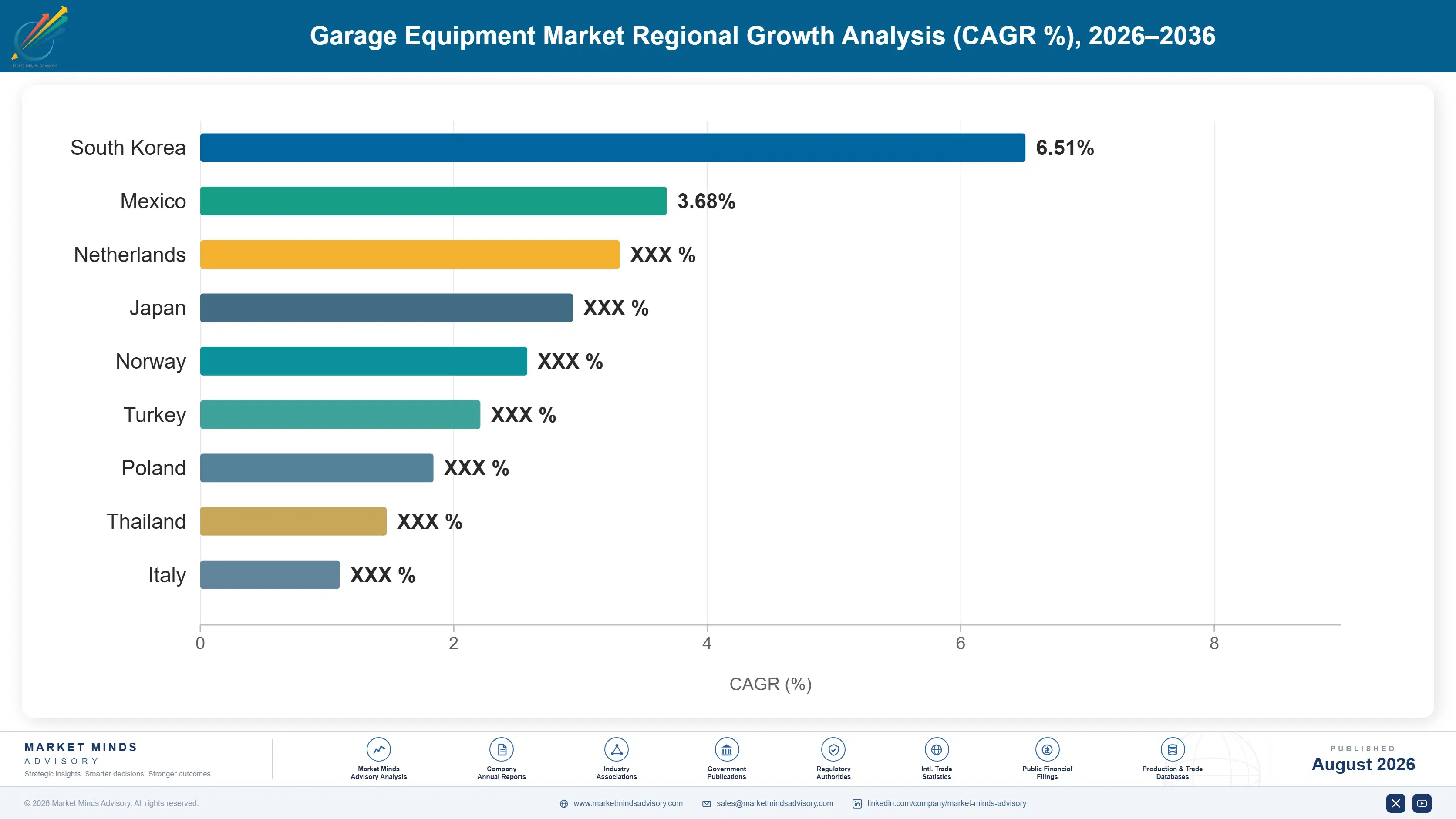The width and height of the screenshot is (1456, 819).
Task: Click the XXX % label beside Japan
Action: [616, 308]
